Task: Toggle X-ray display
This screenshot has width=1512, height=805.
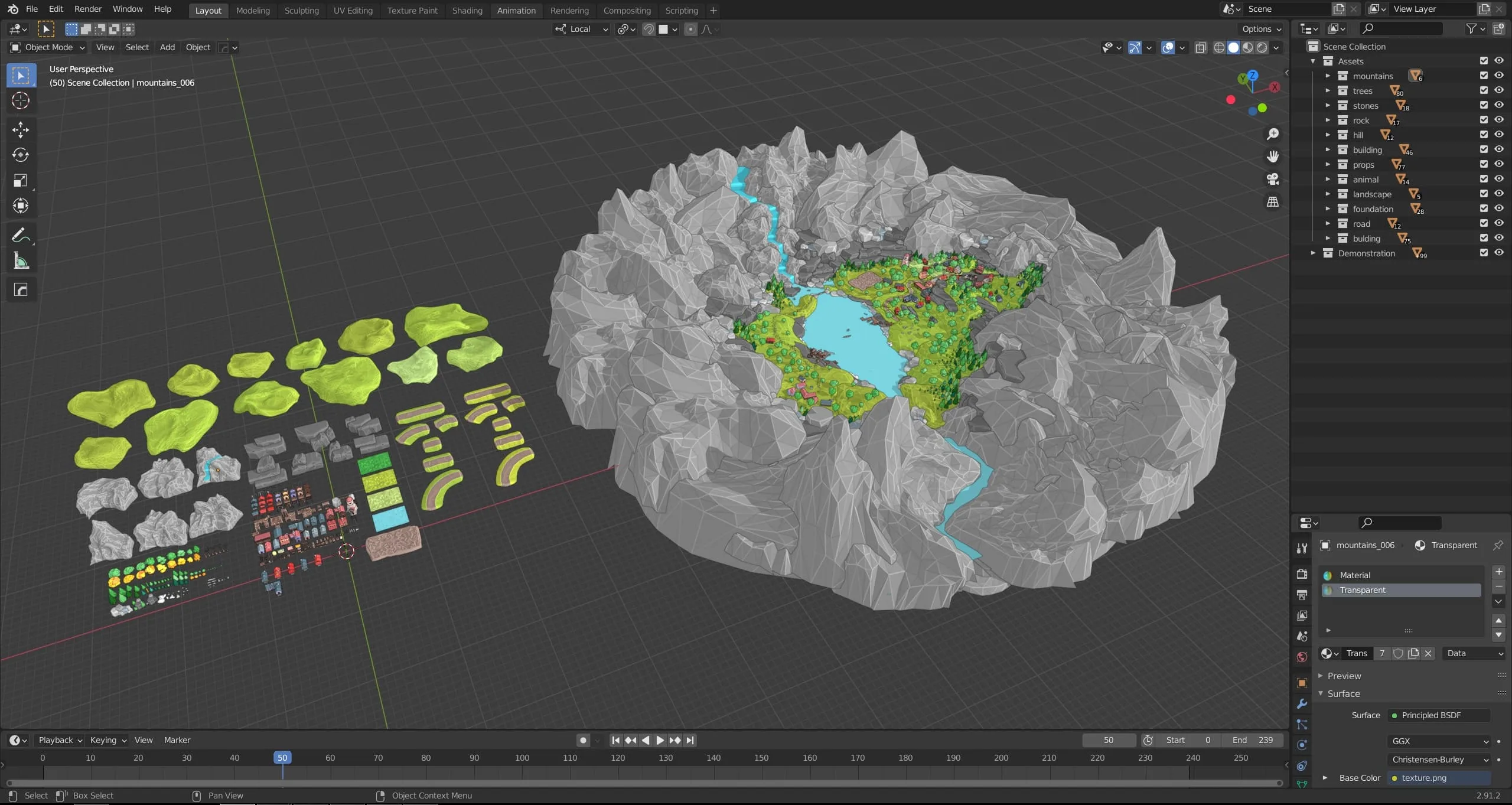Action: pos(1201,48)
